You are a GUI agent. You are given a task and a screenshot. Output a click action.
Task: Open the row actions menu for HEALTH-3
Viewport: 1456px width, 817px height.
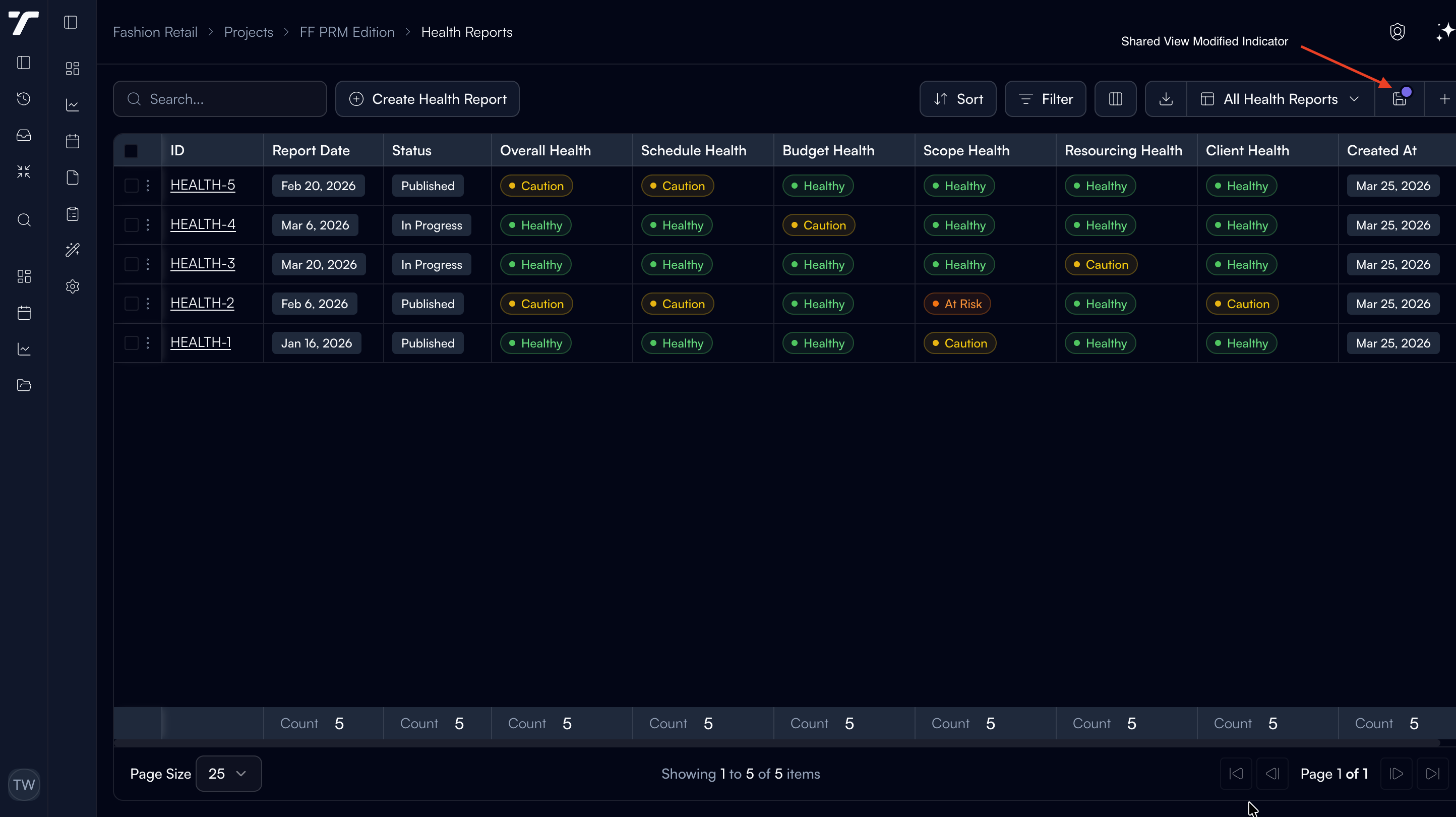tap(148, 264)
